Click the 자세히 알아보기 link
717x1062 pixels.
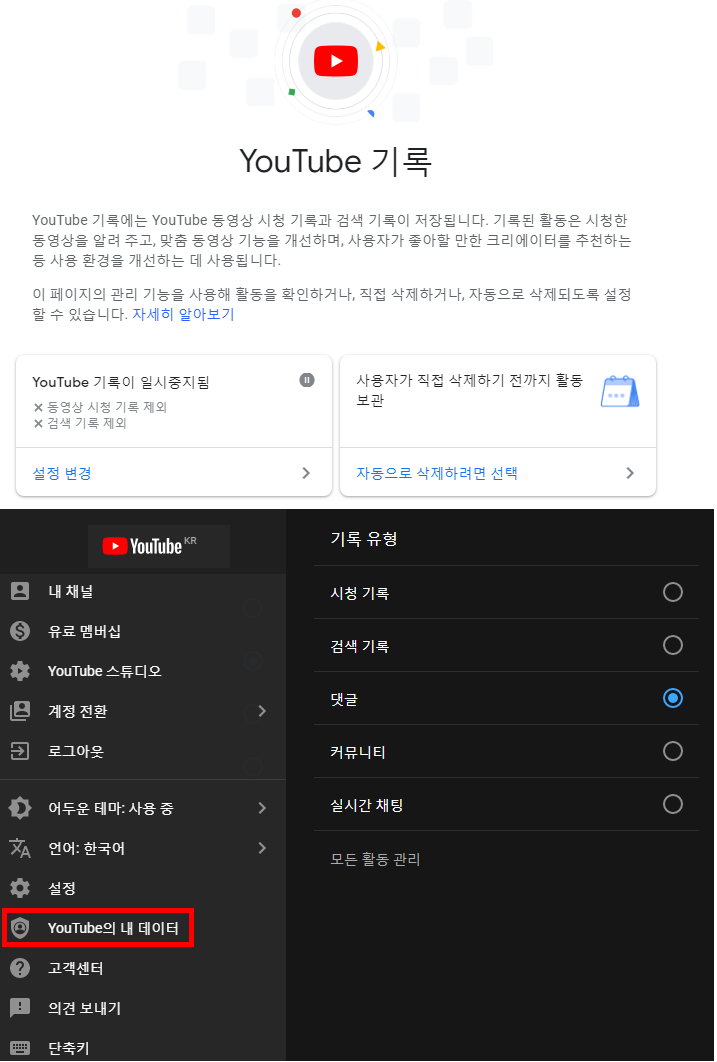pyautogui.click(x=183, y=314)
